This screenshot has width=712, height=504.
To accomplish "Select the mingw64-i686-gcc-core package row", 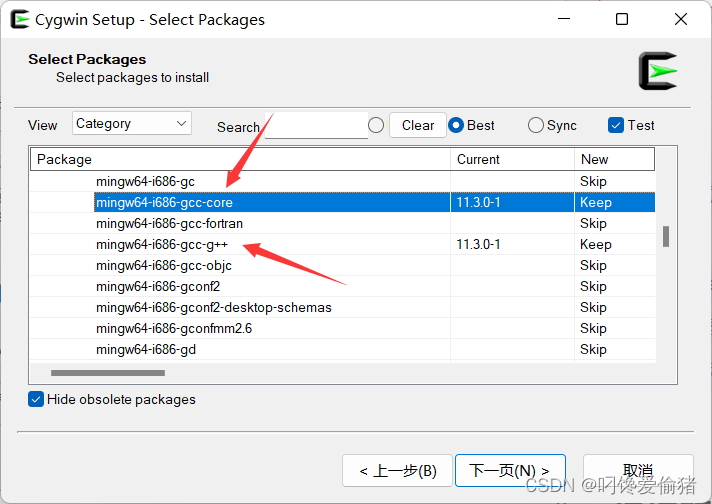I will pyautogui.click(x=343, y=203).
